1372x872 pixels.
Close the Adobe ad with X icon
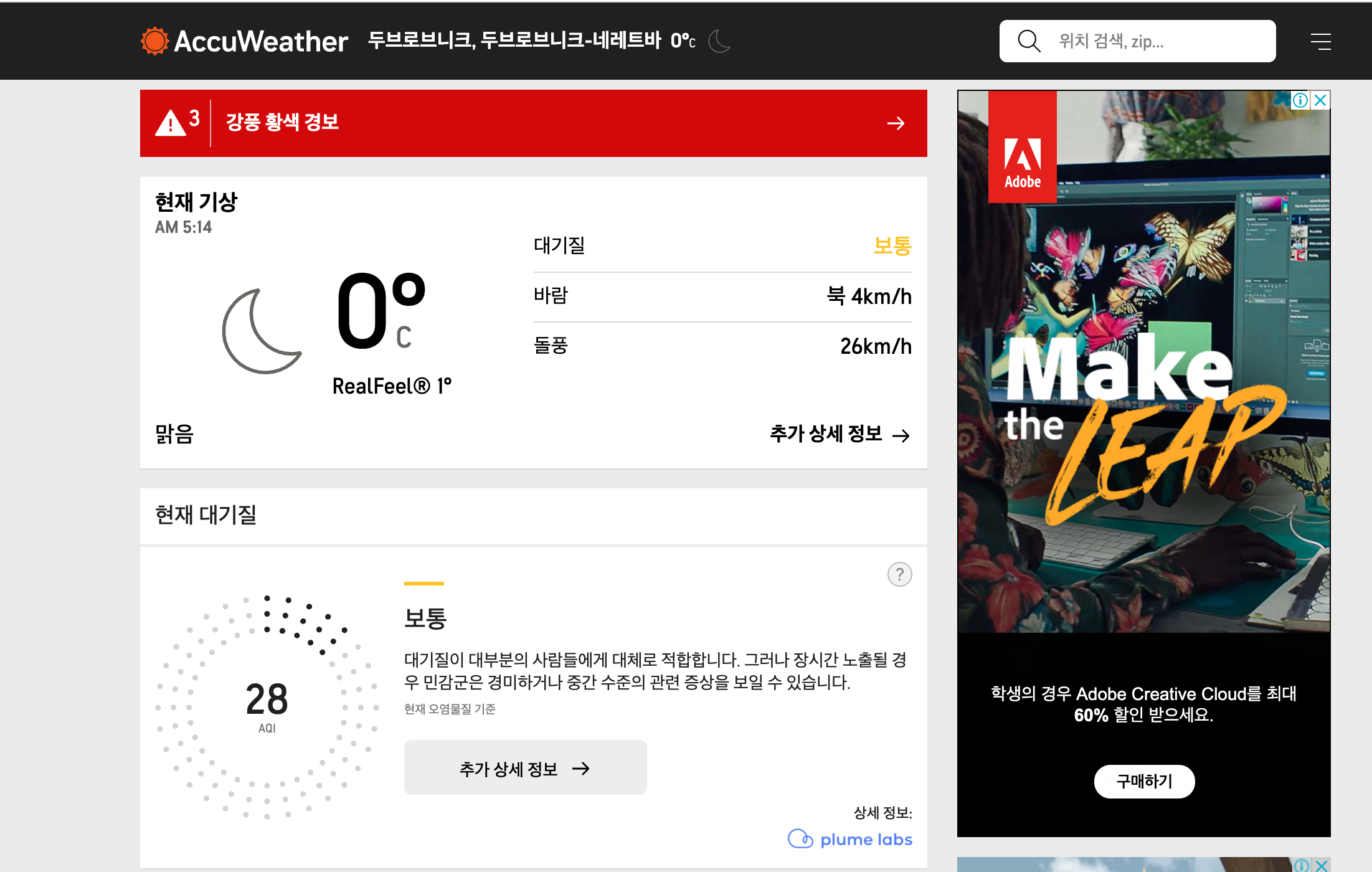coord(1320,100)
